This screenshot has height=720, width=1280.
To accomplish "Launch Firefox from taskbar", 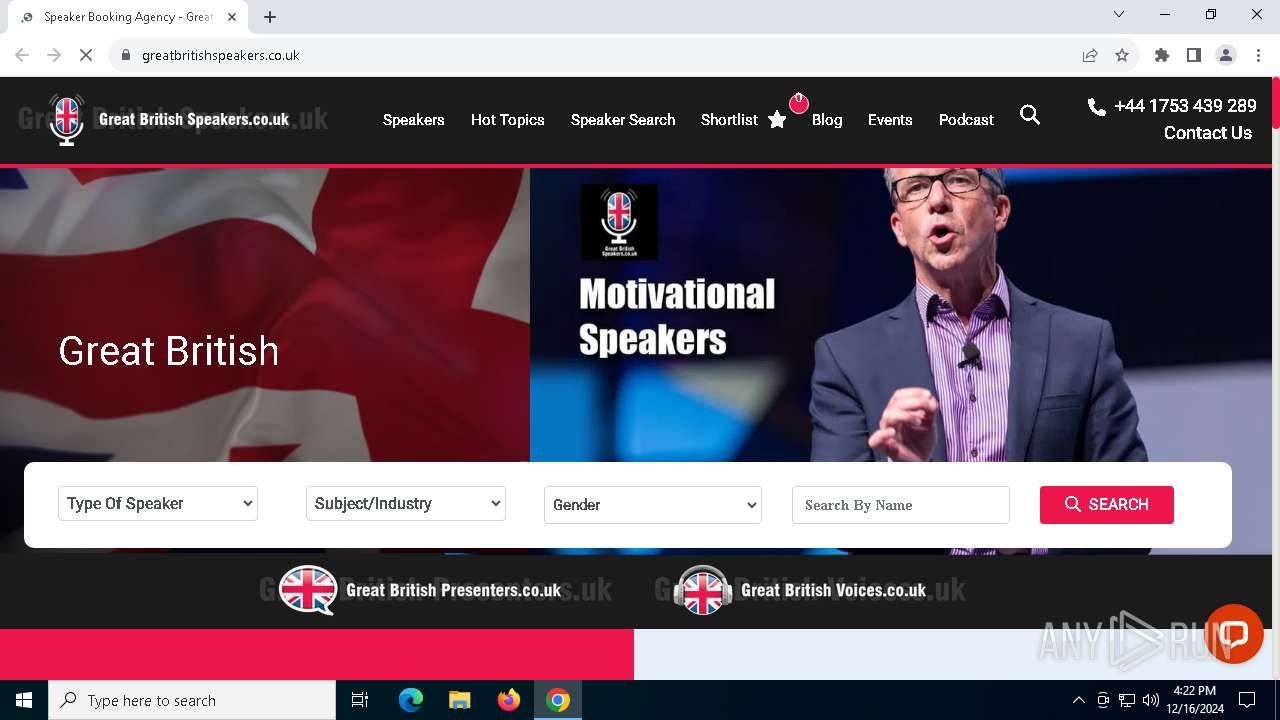I will [x=509, y=700].
